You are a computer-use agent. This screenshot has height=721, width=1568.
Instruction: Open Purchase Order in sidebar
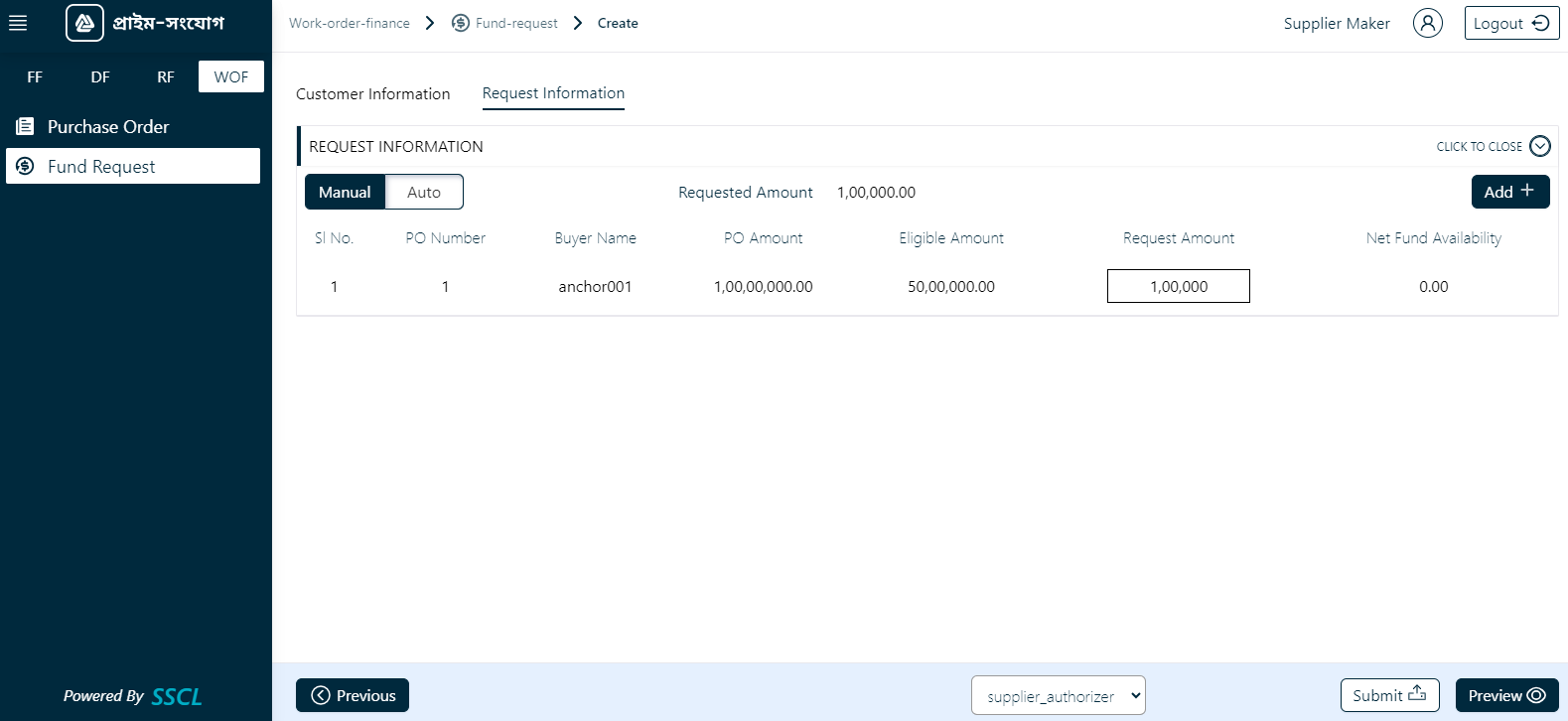coord(133,126)
